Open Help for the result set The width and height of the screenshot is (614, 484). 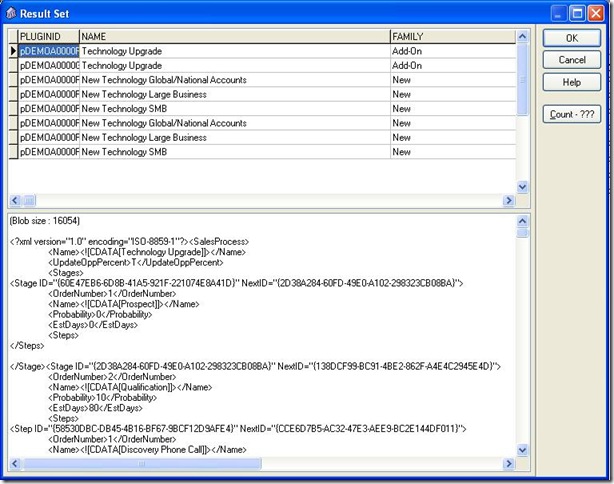click(571, 82)
